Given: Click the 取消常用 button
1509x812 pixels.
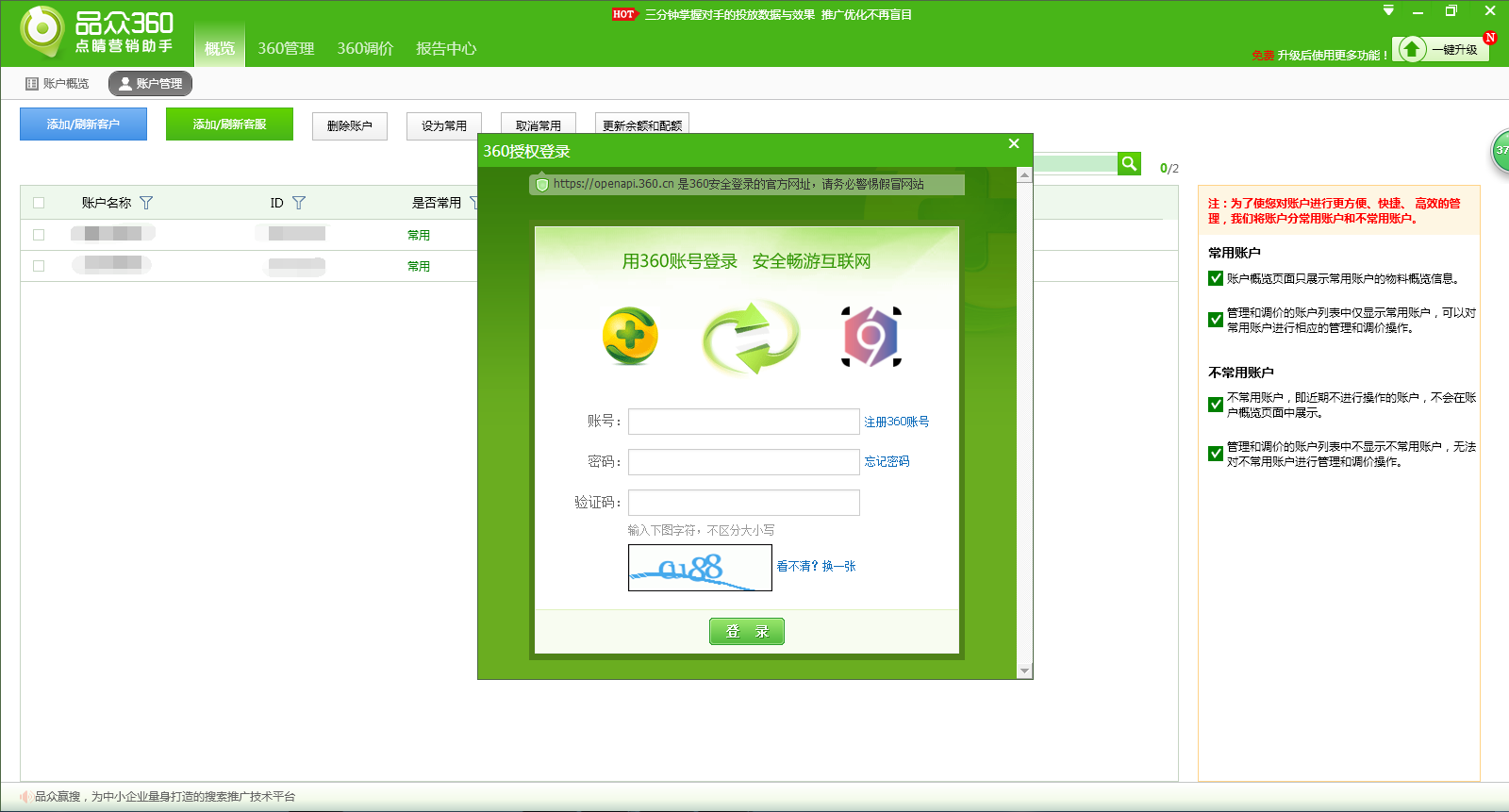Looking at the screenshot, I should 539,125.
